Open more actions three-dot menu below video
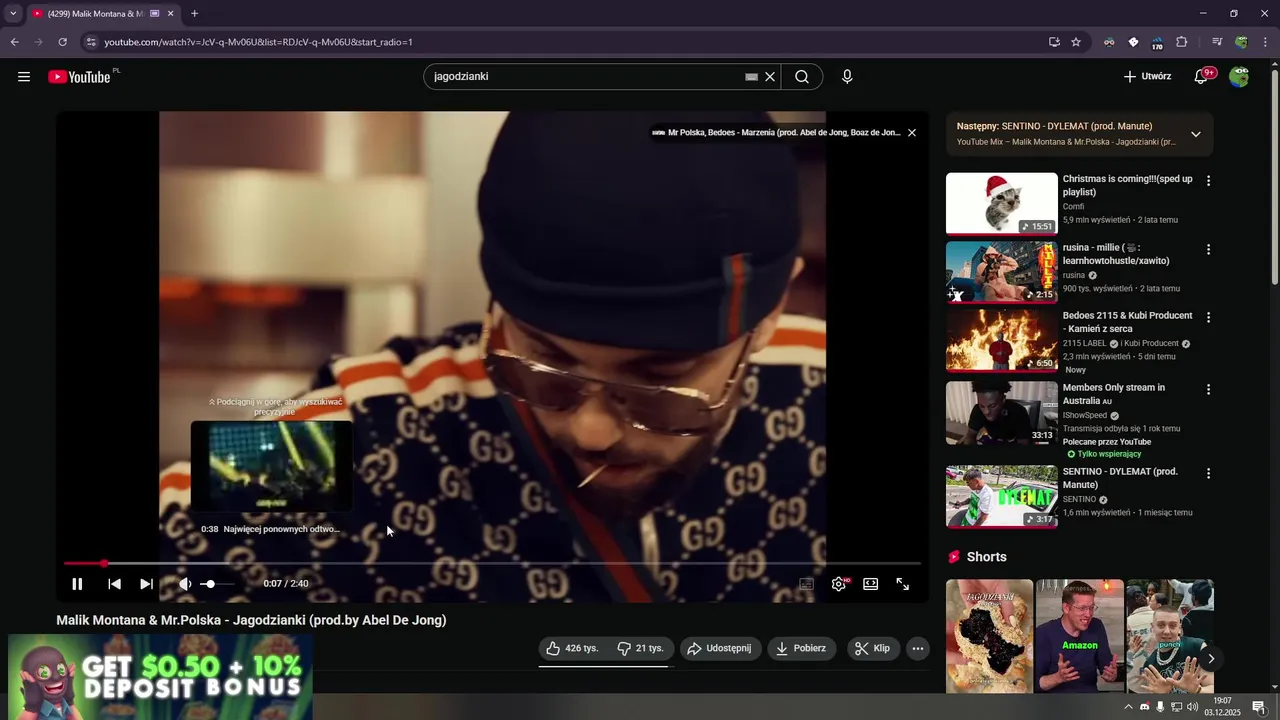Viewport: 1280px width, 720px height. coord(917,648)
